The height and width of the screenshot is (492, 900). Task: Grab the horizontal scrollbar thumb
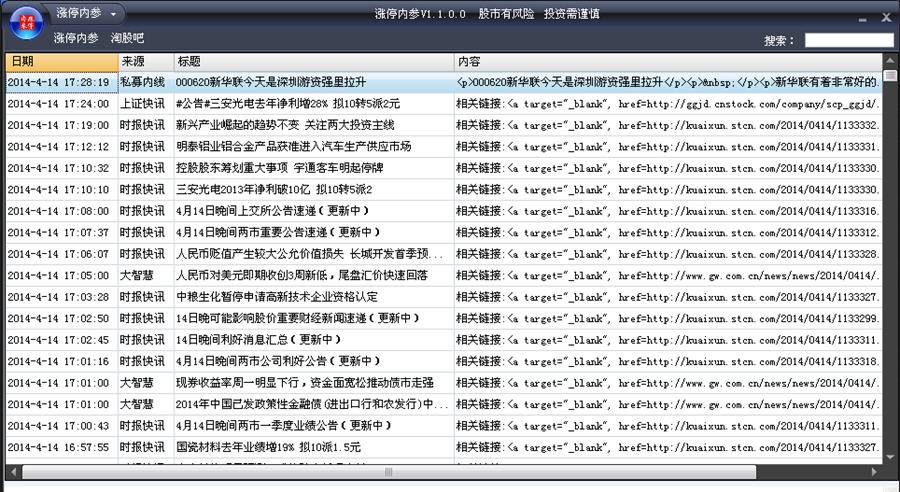(x=389, y=472)
